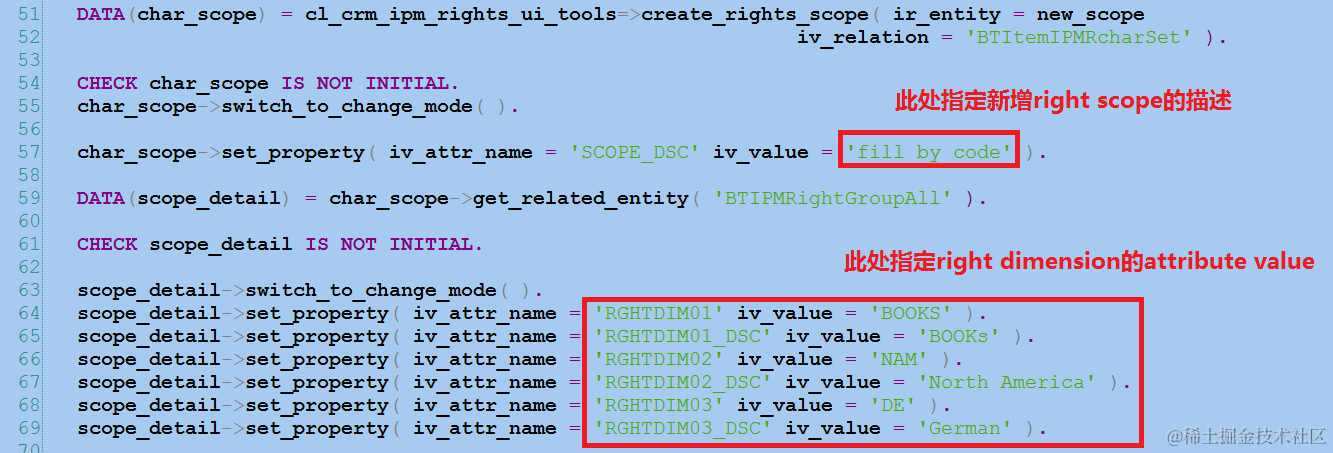1333x453 pixels.
Task: Select the 'BTIPMRightGroupAll' string literal
Action: [834, 198]
